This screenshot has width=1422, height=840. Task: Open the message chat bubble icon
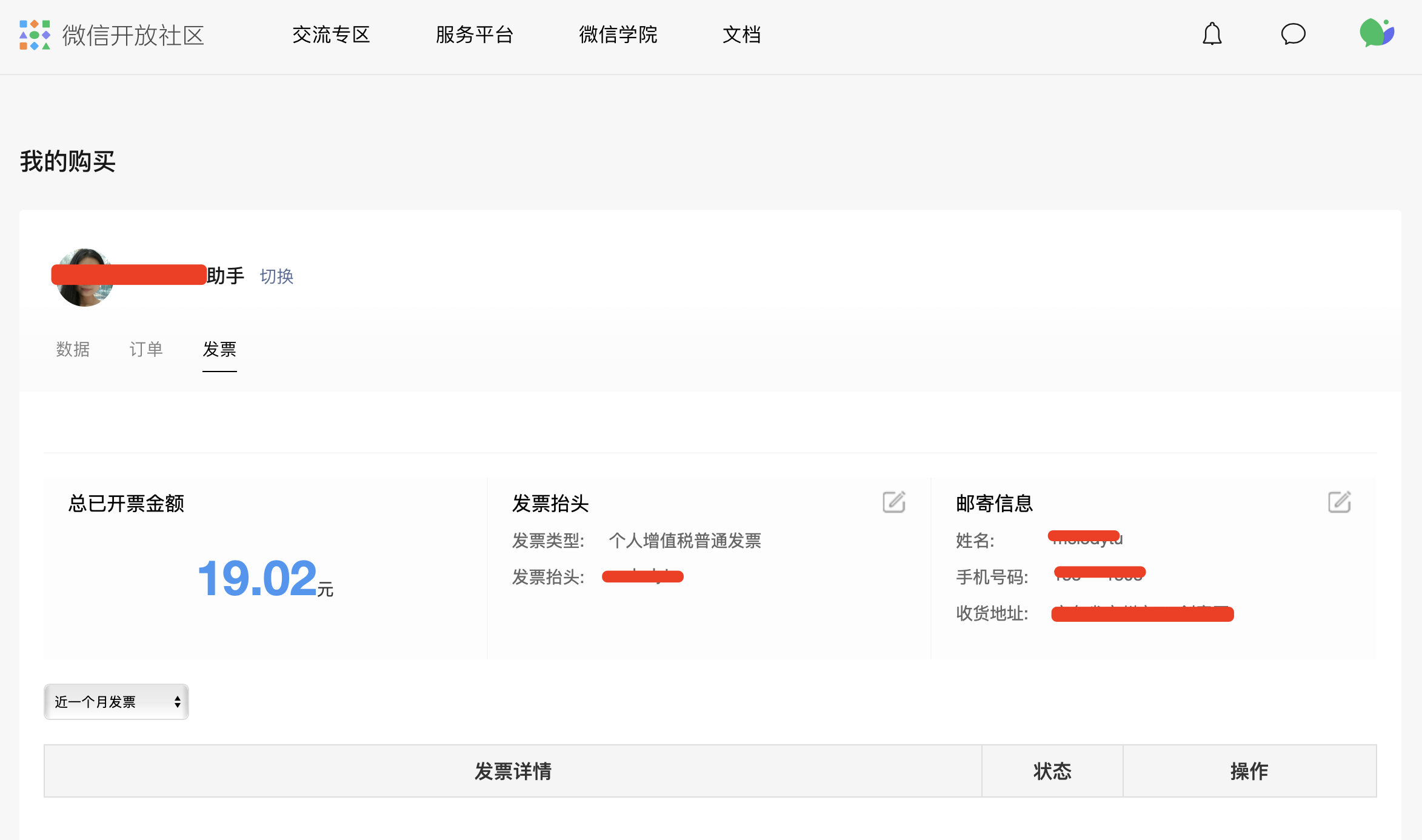point(1293,35)
